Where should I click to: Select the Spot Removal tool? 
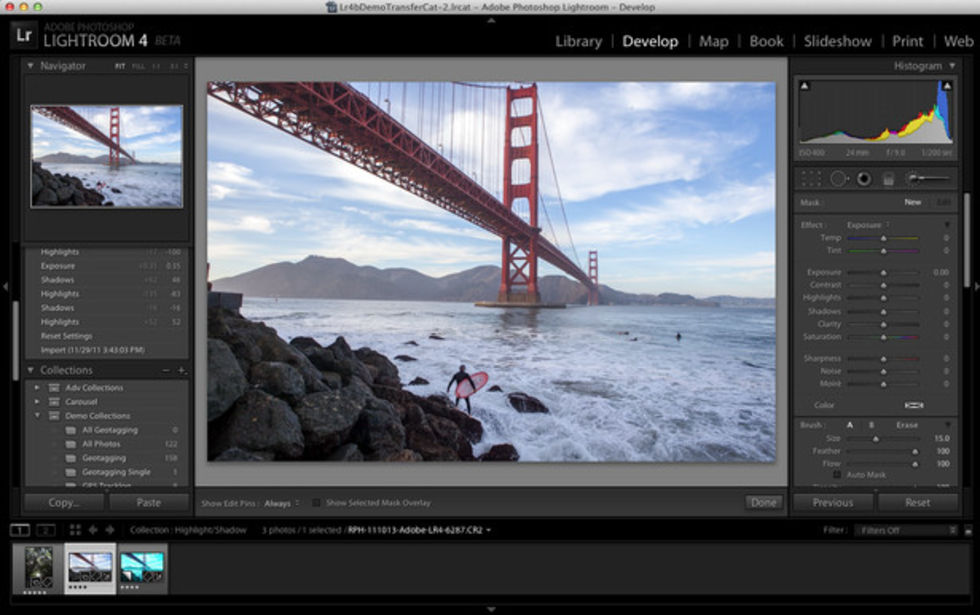coord(838,179)
